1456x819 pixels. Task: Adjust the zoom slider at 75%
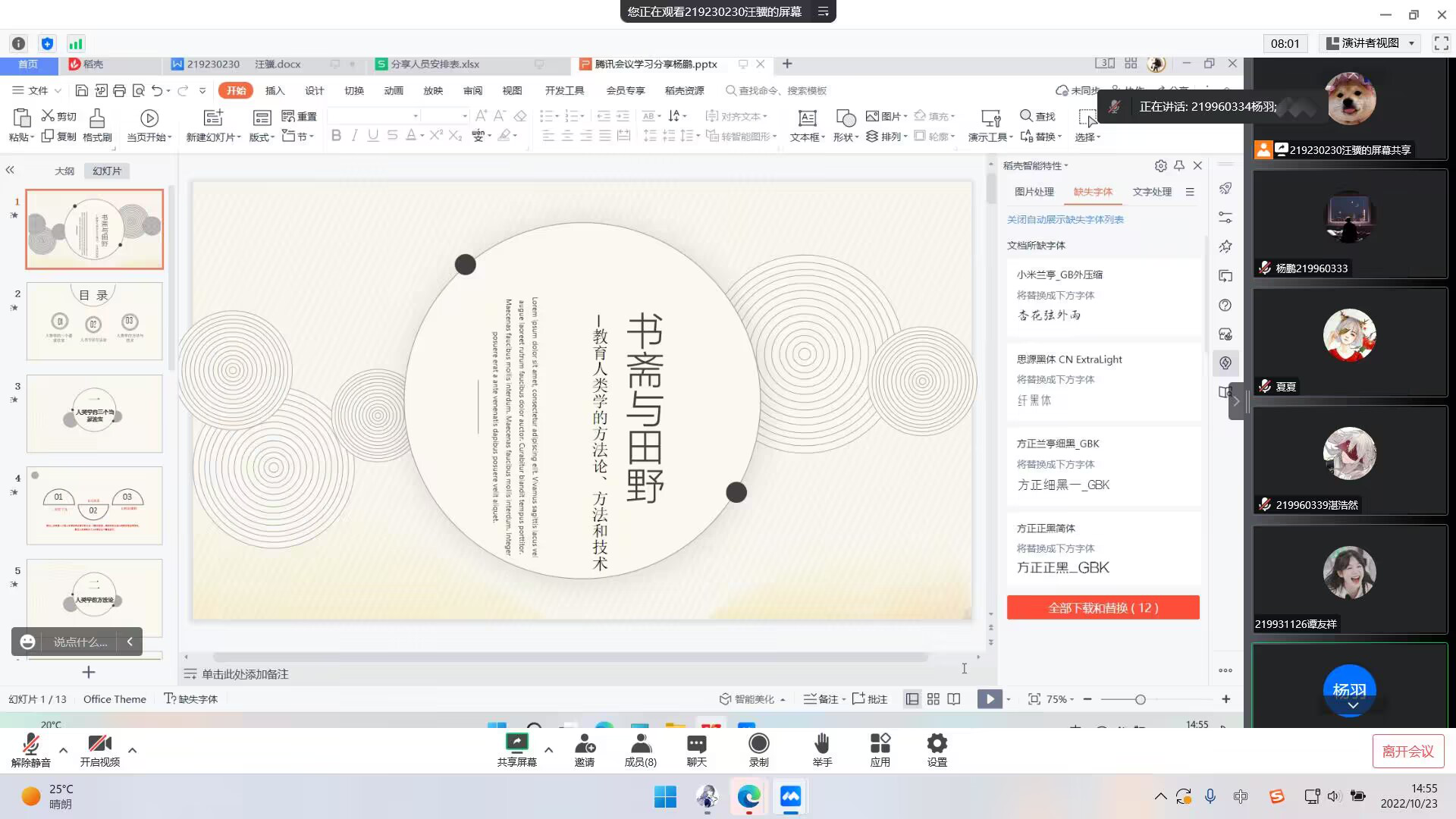pos(1140,699)
